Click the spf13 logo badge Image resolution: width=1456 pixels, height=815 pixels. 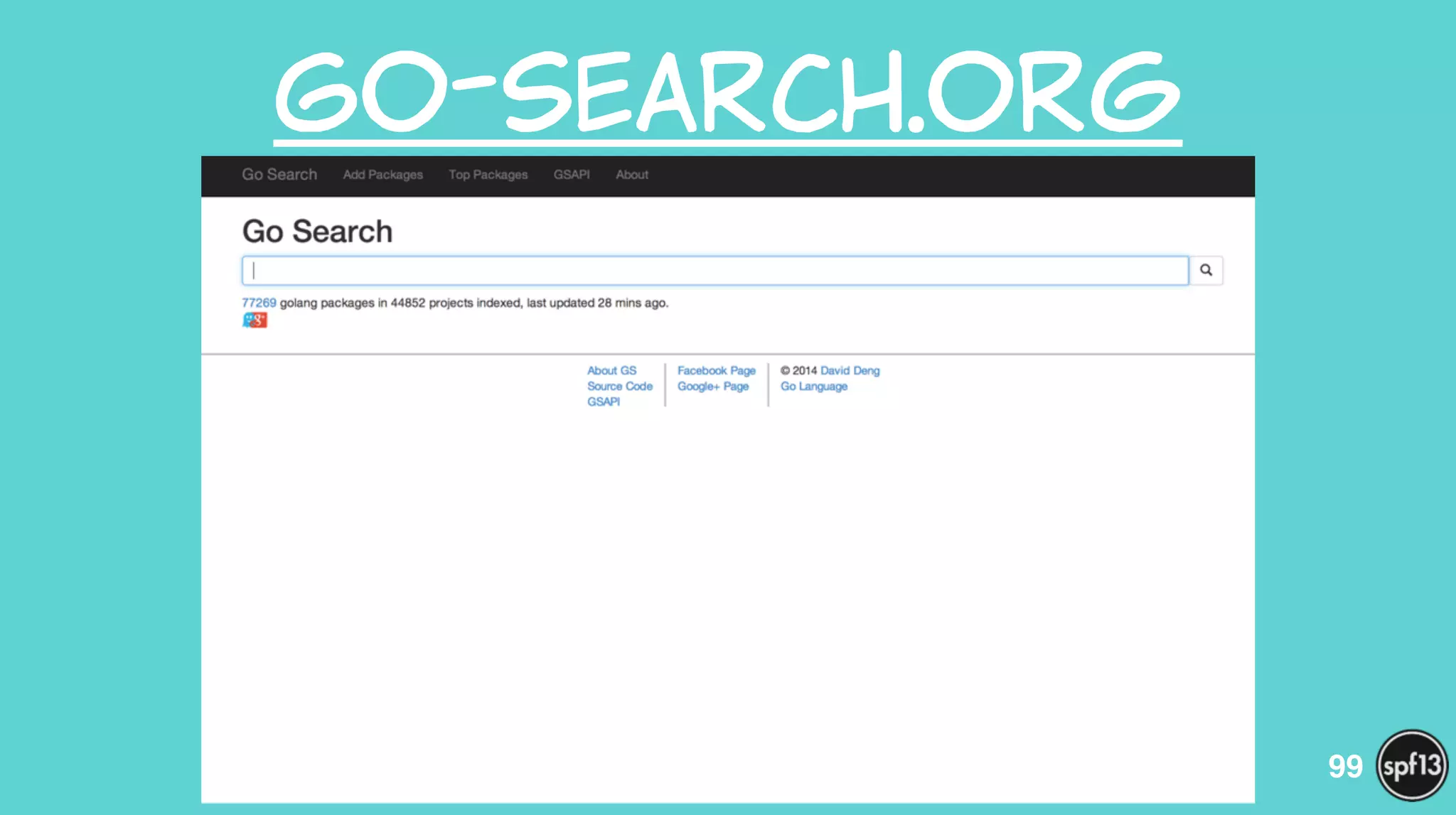click(x=1411, y=765)
